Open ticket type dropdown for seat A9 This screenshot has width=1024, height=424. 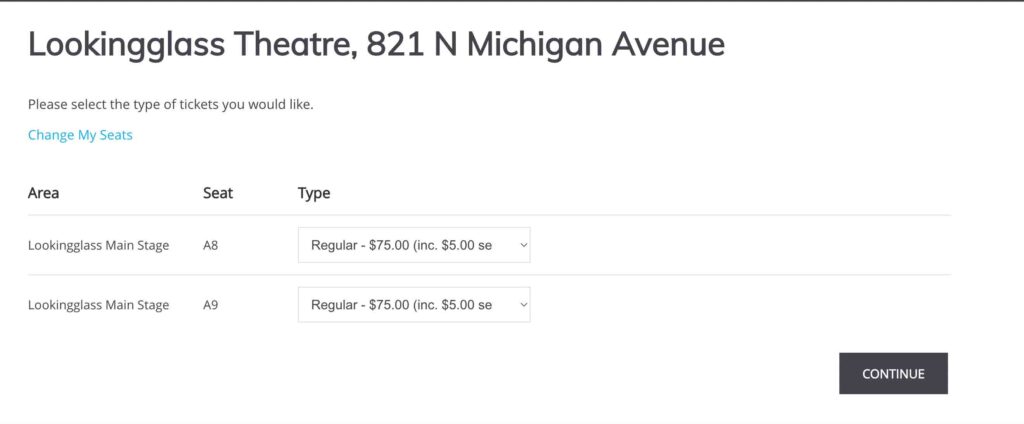point(414,304)
